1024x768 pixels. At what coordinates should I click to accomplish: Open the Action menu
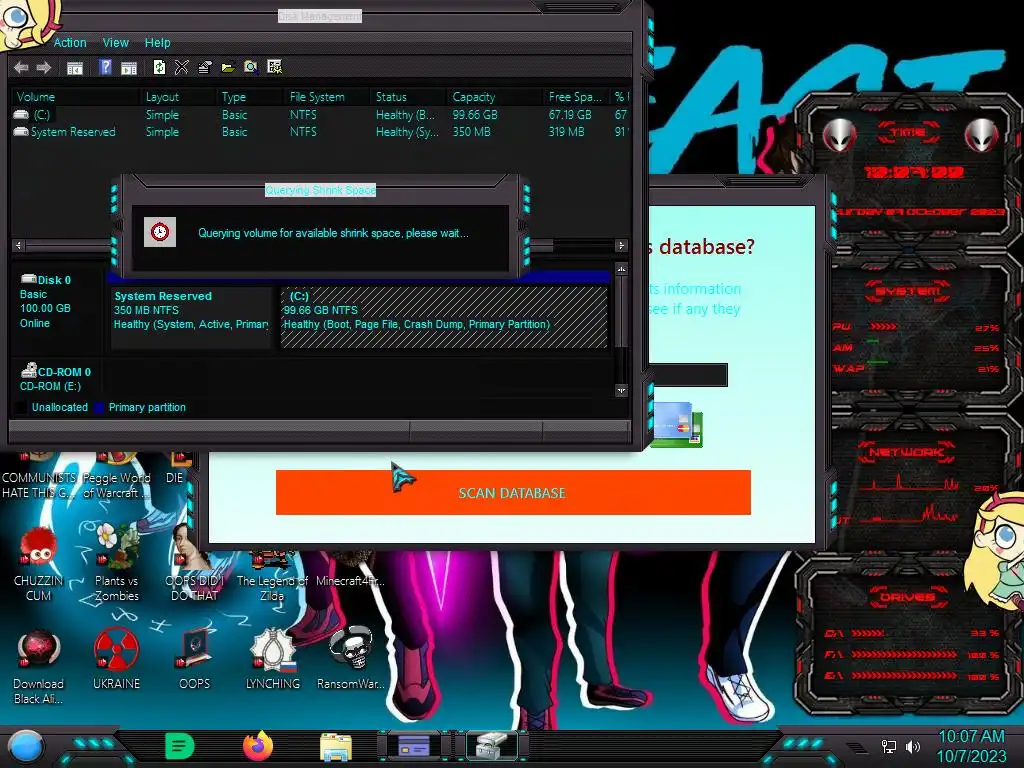tap(70, 42)
